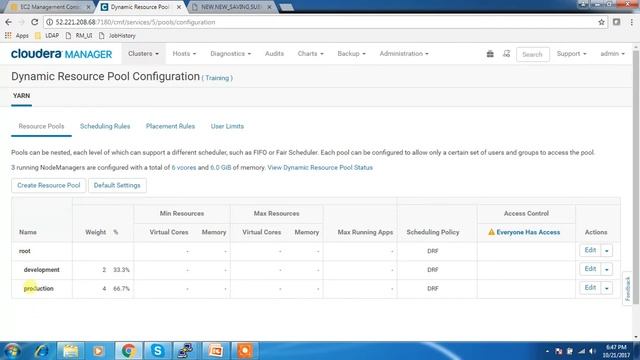The image size is (640, 360).
Task: Close the Dynamic Resource Pool tab
Action: 179,7
